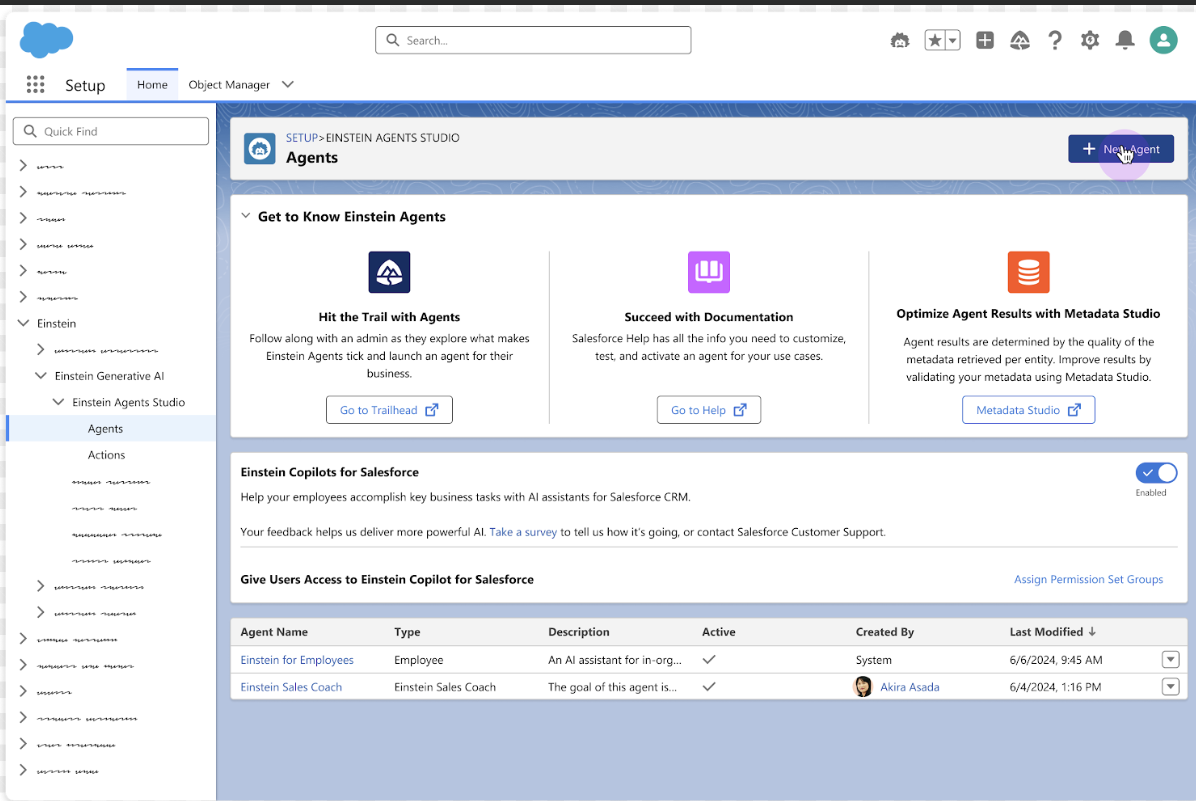Viewport: 1196px width, 801px height.
Task: View notifications bell icon
Action: 1125,40
